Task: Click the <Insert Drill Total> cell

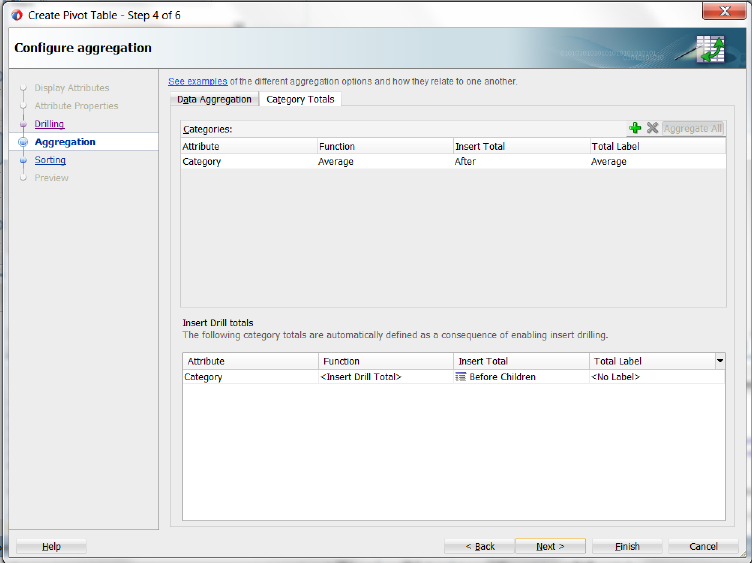Action: [386, 377]
